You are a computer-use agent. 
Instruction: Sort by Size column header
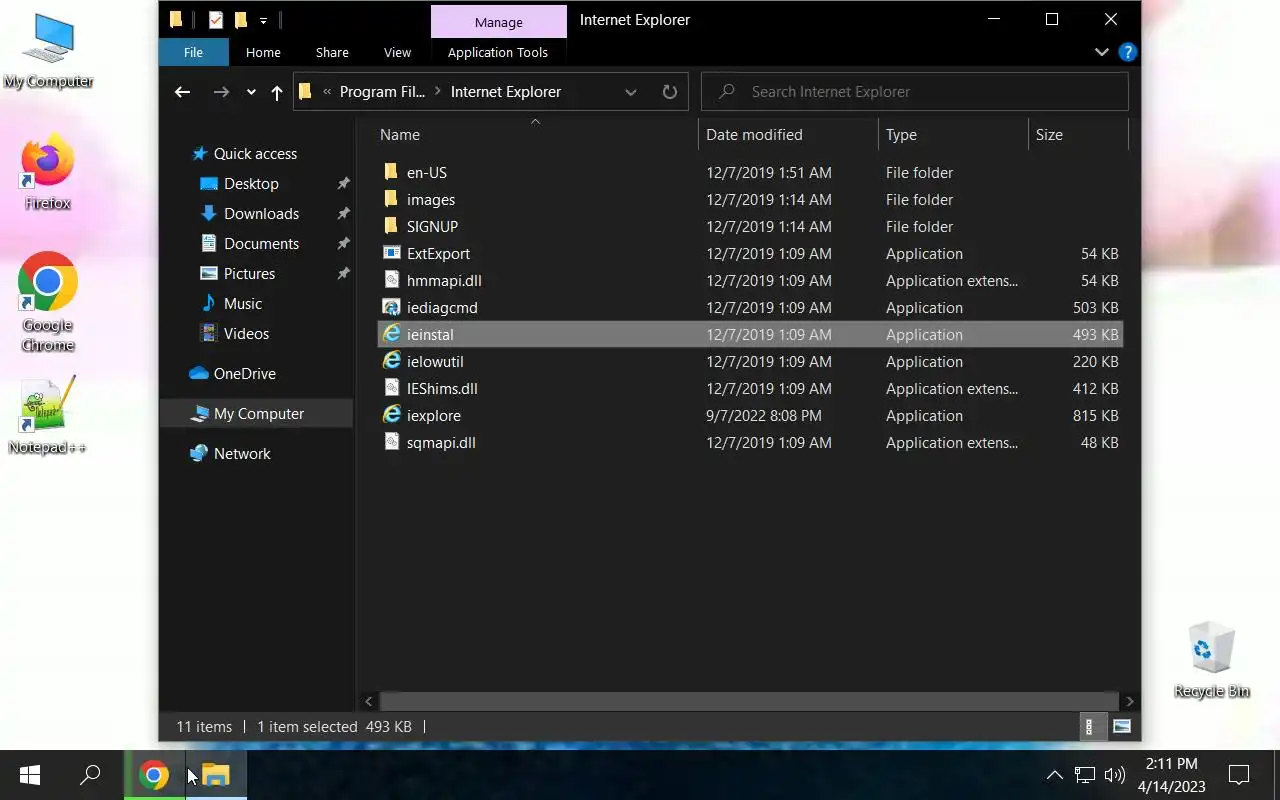(1078, 134)
